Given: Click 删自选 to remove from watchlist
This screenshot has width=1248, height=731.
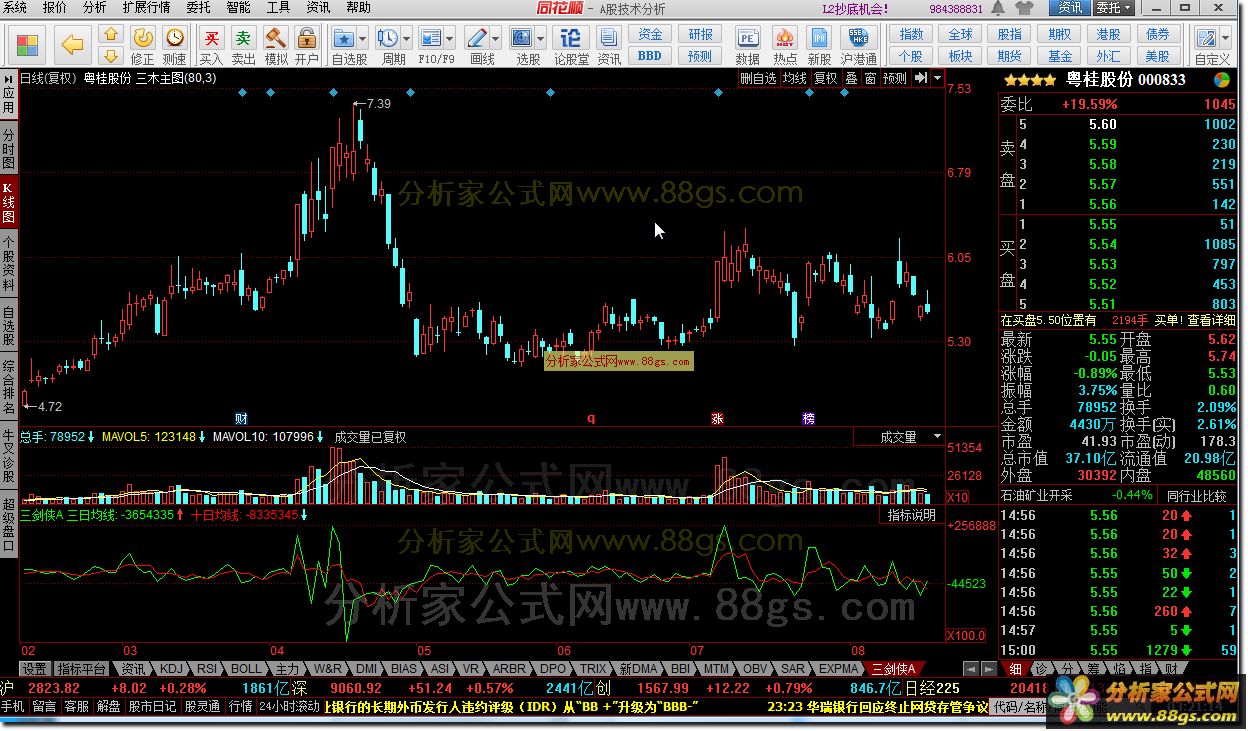Looking at the screenshot, I should pyautogui.click(x=758, y=78).
